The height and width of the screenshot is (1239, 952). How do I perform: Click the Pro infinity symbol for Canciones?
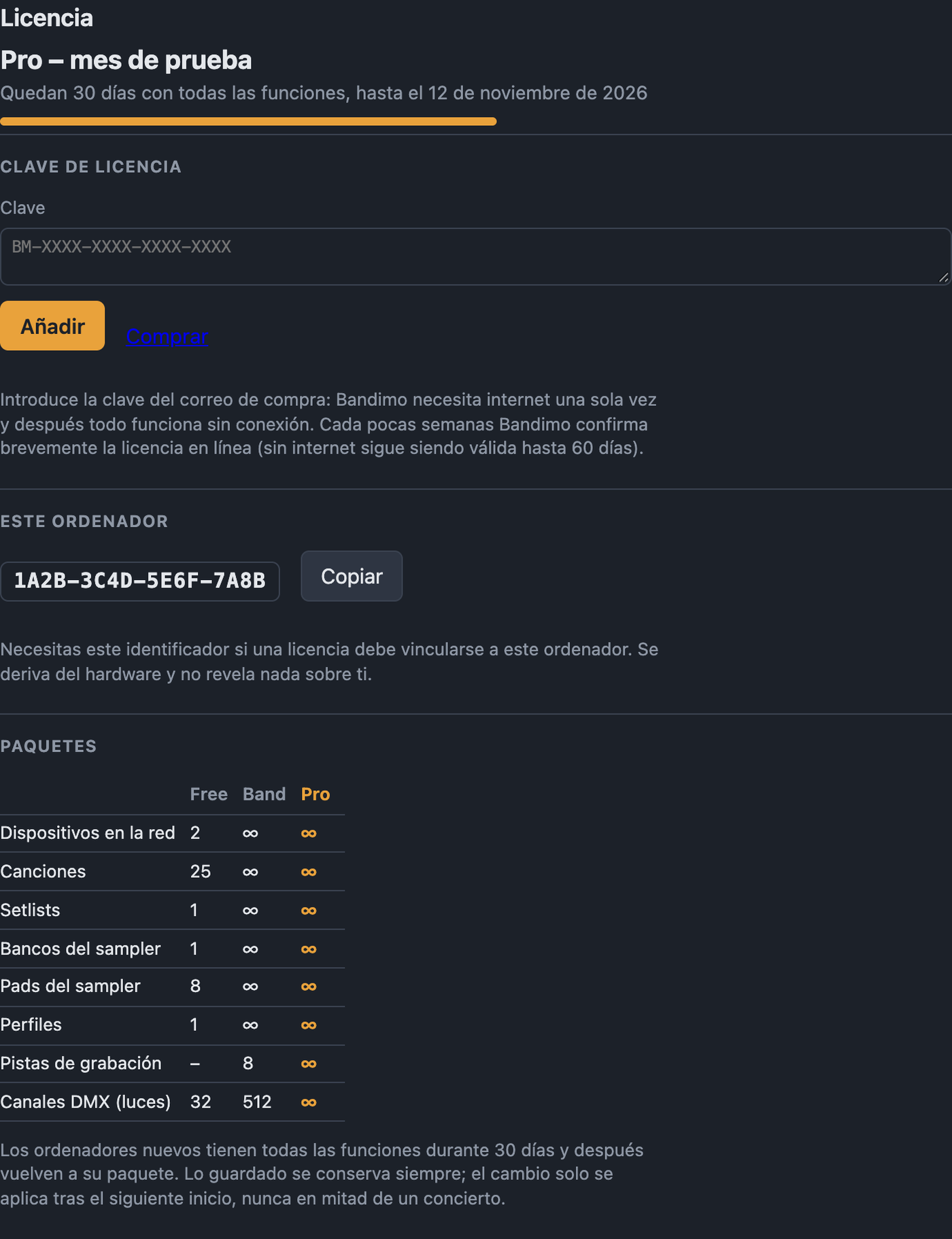(309, 872)
